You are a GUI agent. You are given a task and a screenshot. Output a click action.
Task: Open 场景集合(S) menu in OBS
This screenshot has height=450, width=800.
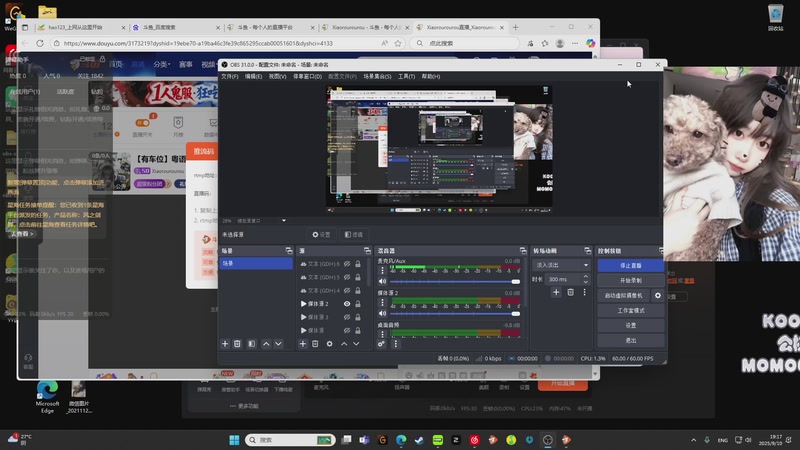click(377, 77)
